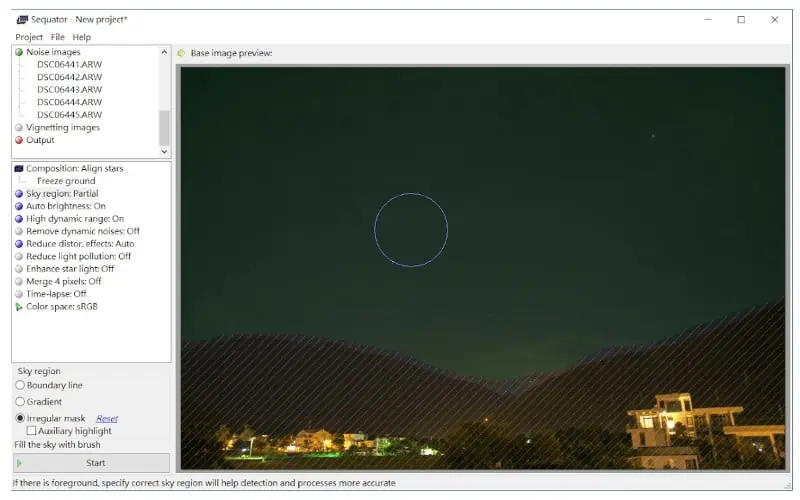Click the High dynamic range: On text
This screenshot has width=800, height=500.
75,219
